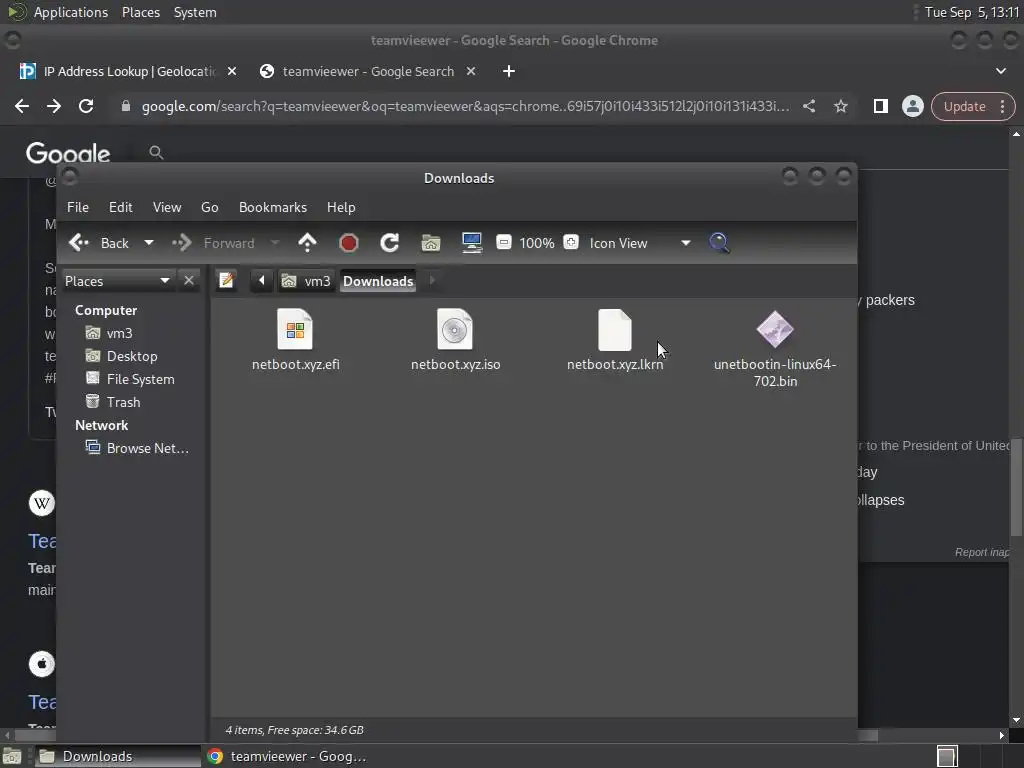This screenshot has height=768, width=1024.
Task: Open Trash in the sidebar
Action: 113,402
